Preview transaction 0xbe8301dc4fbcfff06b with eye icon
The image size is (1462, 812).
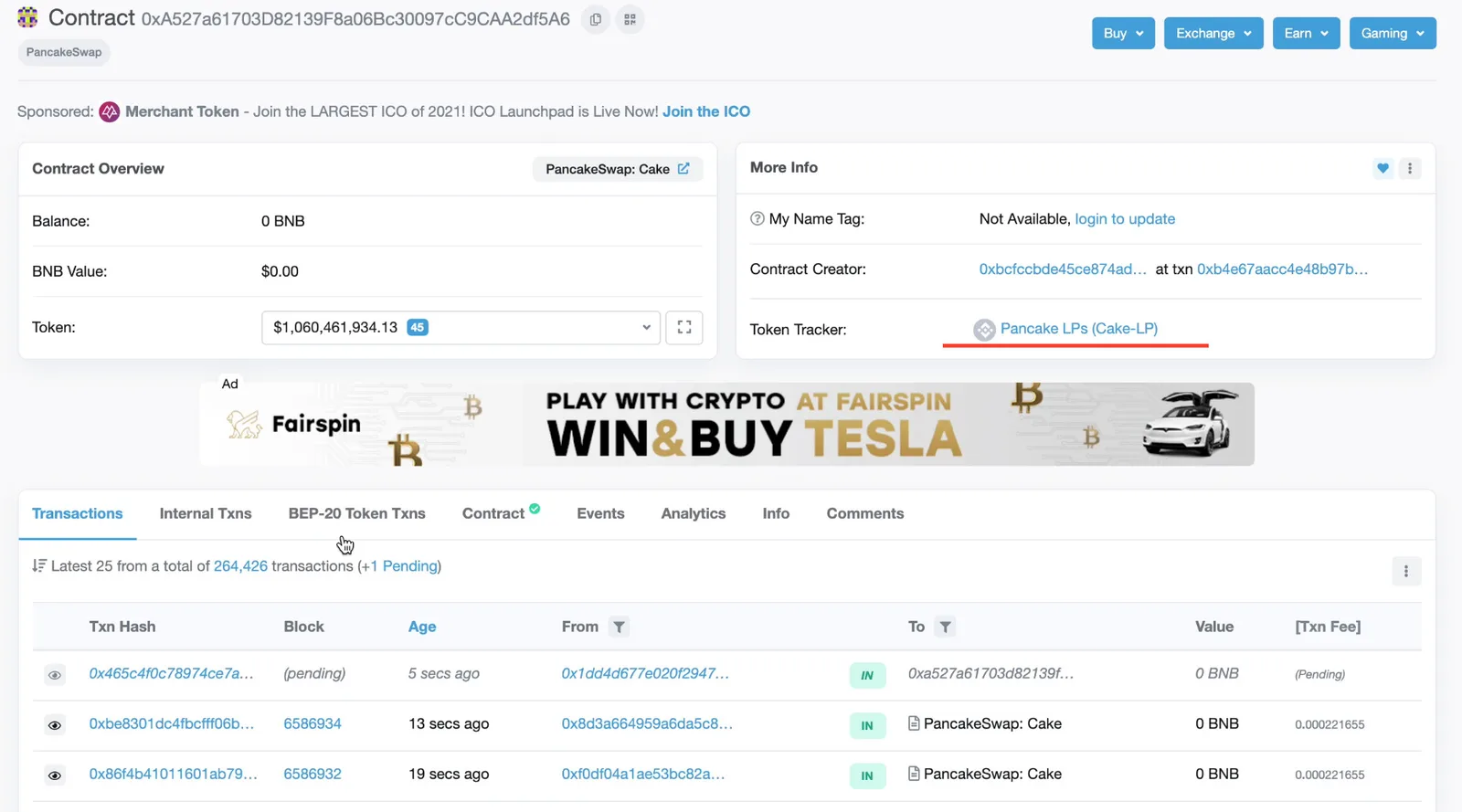click(55, 725)
